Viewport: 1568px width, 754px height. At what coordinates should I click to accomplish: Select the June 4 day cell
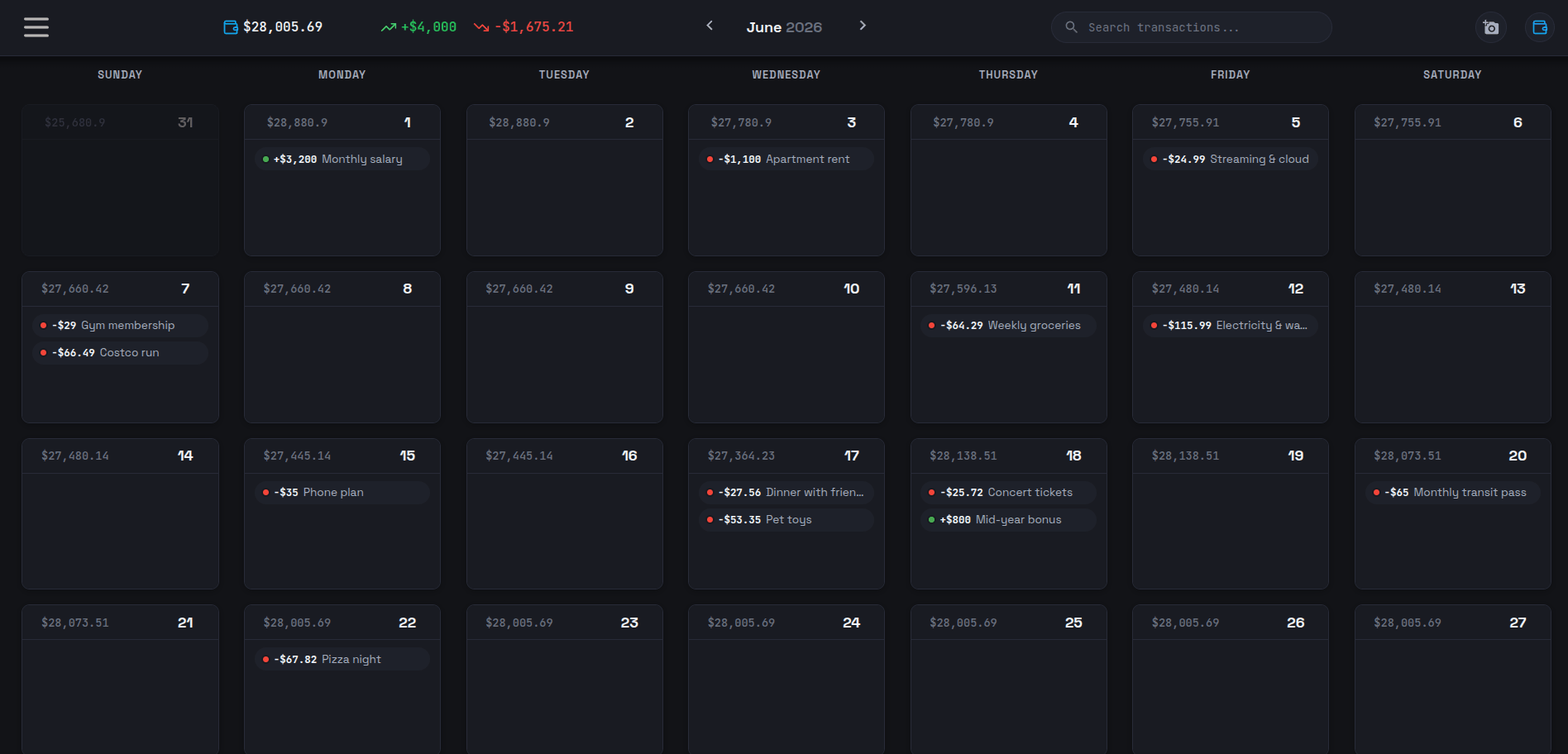pos(1008,180)
